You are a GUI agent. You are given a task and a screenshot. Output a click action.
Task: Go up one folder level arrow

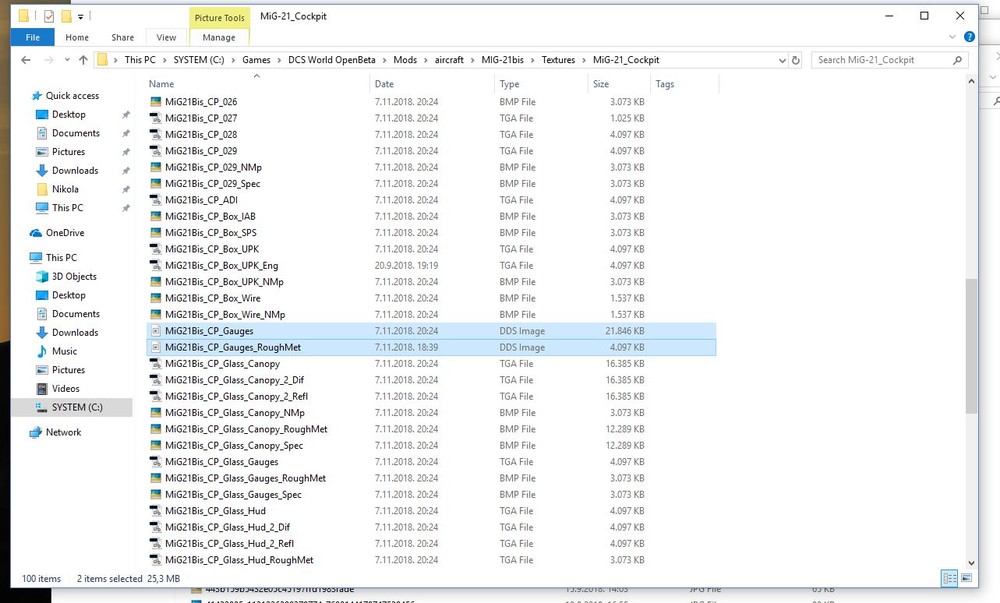[83, 60]
